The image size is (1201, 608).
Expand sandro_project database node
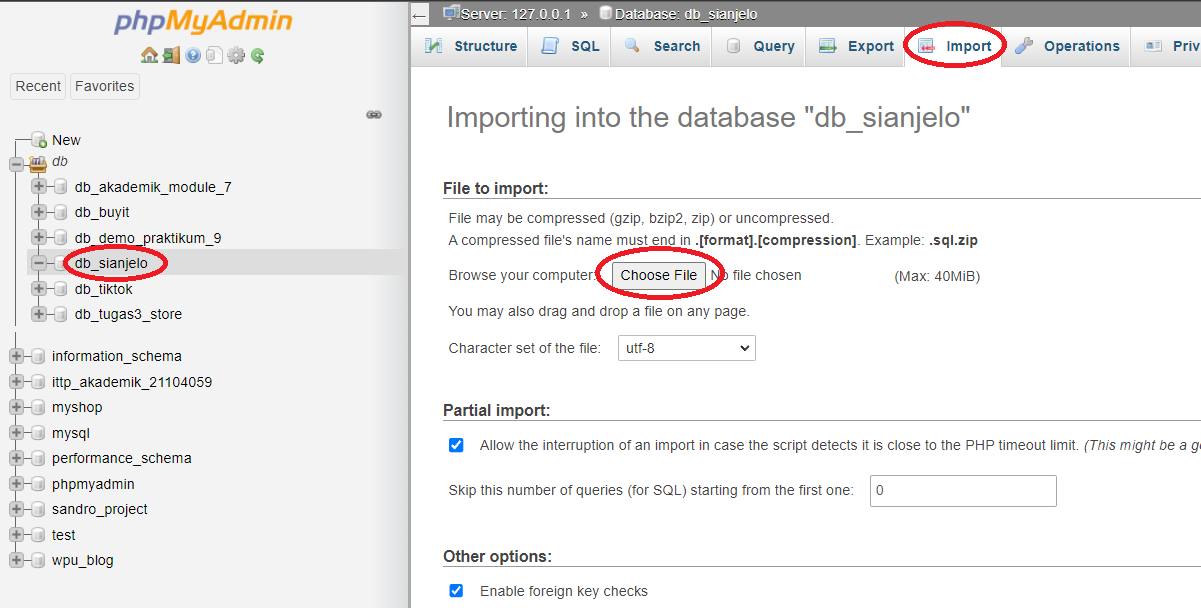point(16,509)
